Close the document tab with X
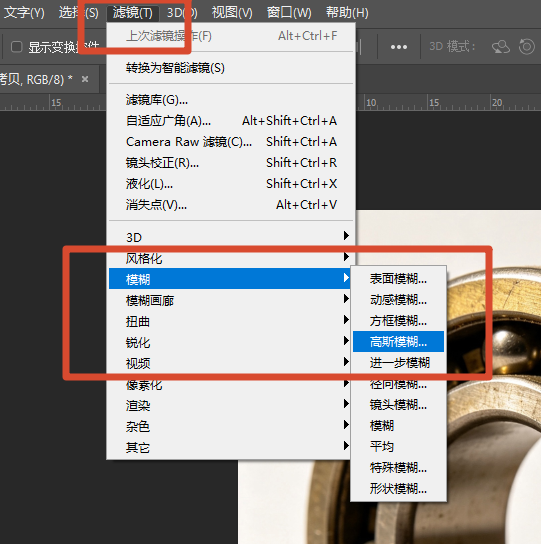Image resolution: width=541 pixels, height=544 pixels. (x=85, y=79)
